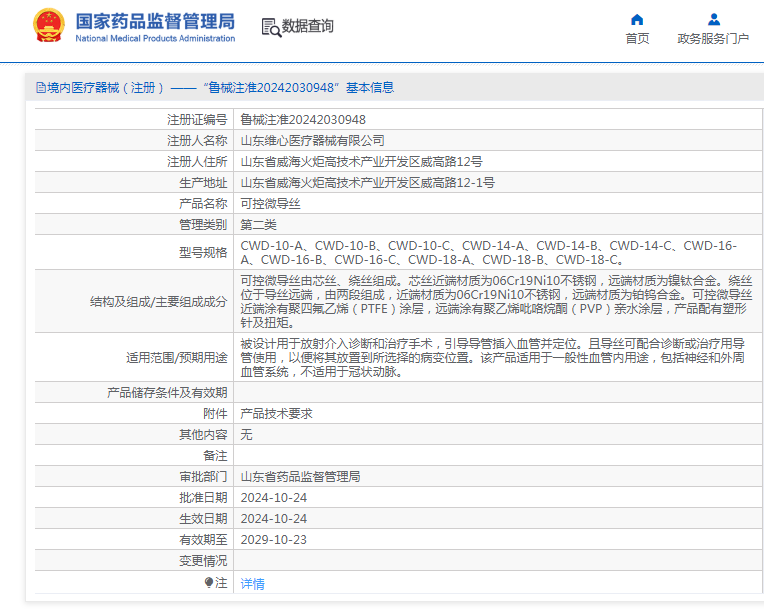Click the 注册人名称 row label
Viewport: 764px width, 609px height.
pos(197,140)
